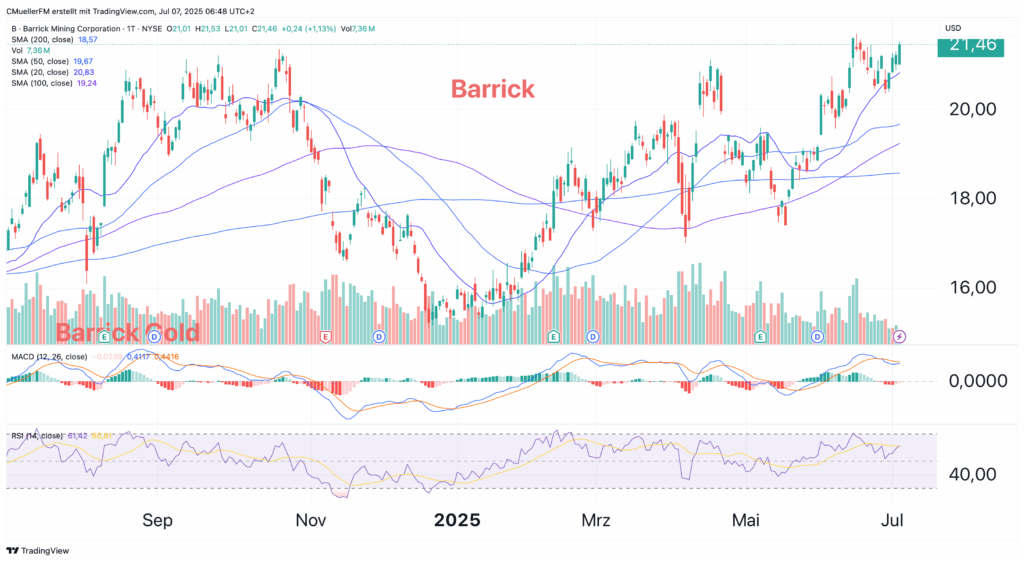Click the purple lightning bolt marker
The height and width of the screenshot is (562, 1024).
point(899,337)
